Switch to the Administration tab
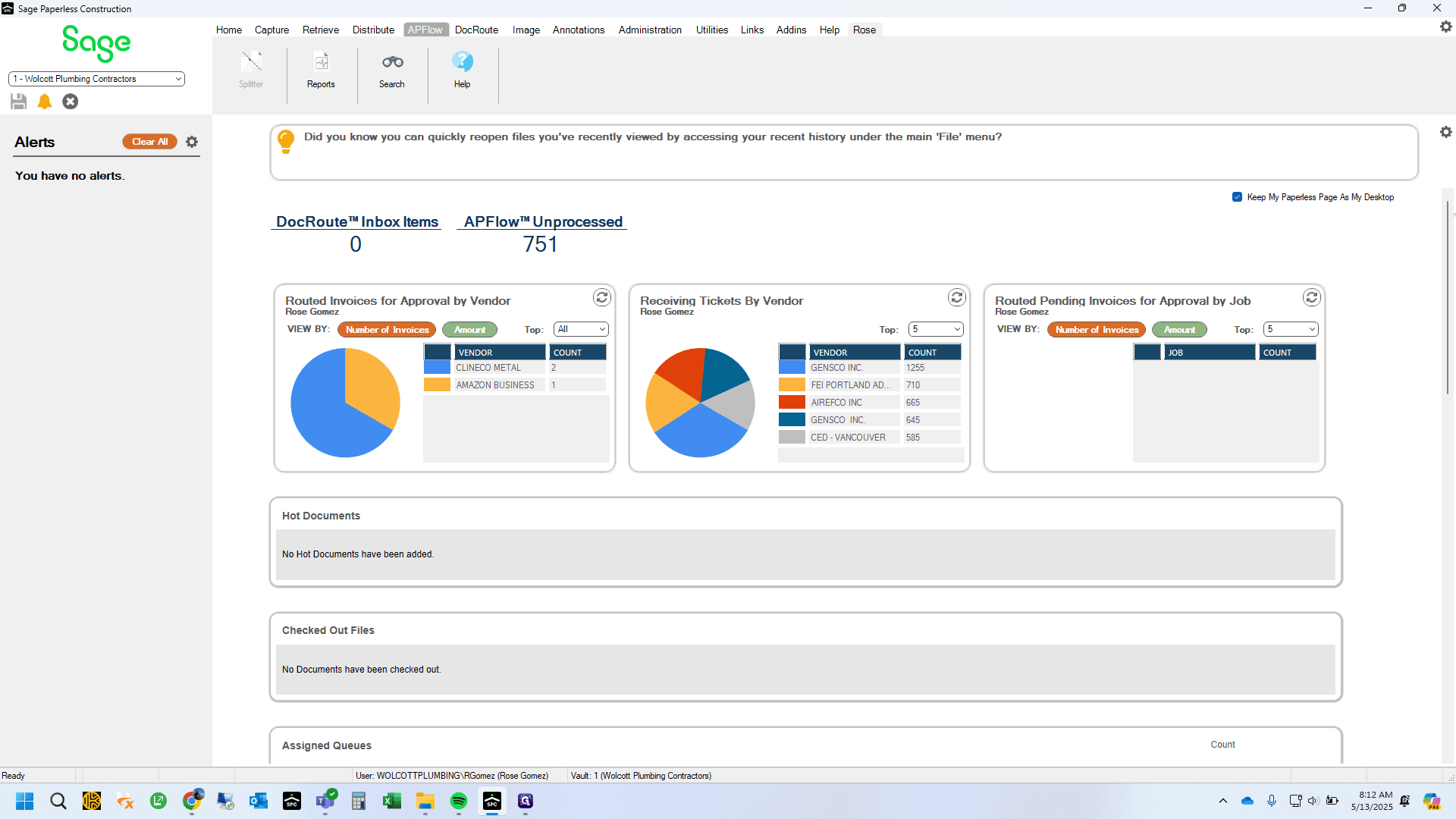The width and height of the screenshot is (1456, 819). click(650, 30)
